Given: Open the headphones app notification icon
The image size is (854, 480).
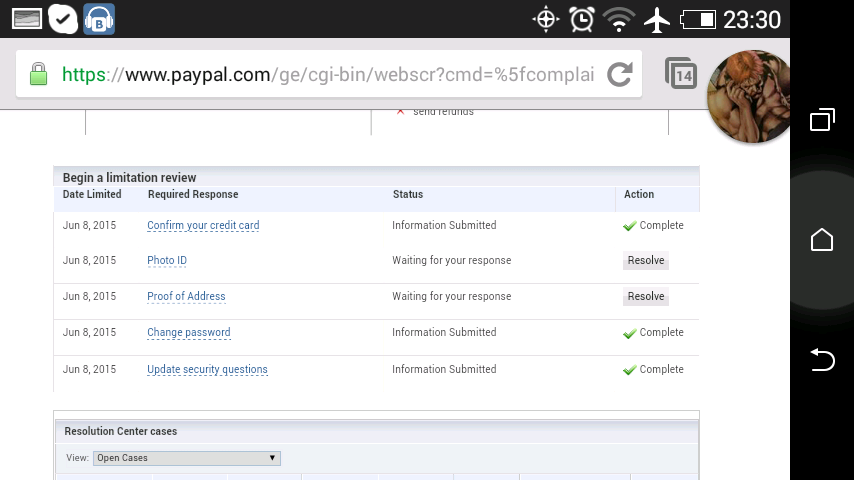Looking at the screenshot, I should pyautogui.click(x=98, y=18).
